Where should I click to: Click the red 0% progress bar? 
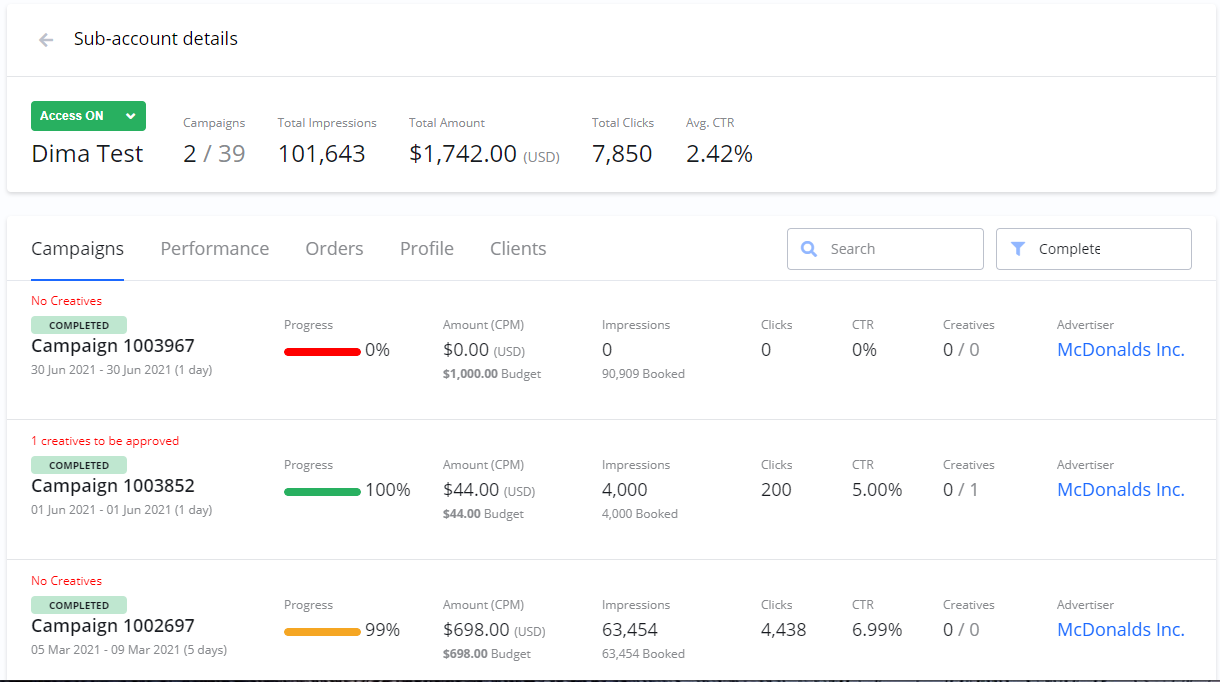[x=322, y=351]
